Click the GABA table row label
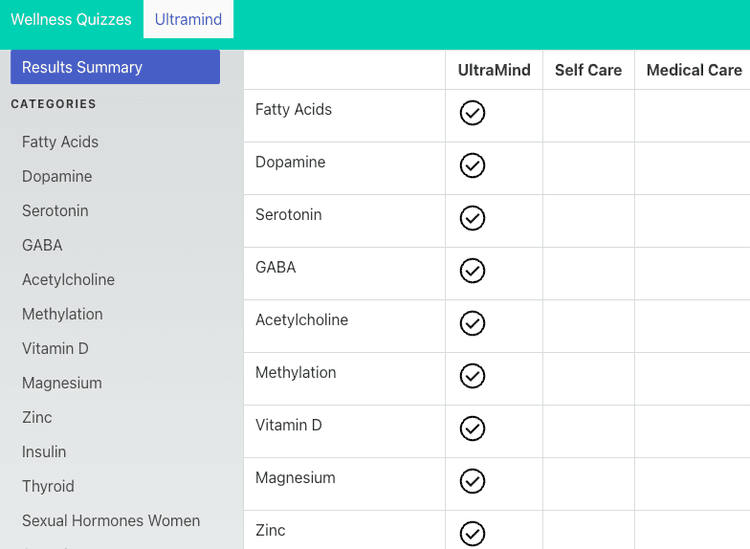Screen dimensions: 750x549 pos(276,267)
